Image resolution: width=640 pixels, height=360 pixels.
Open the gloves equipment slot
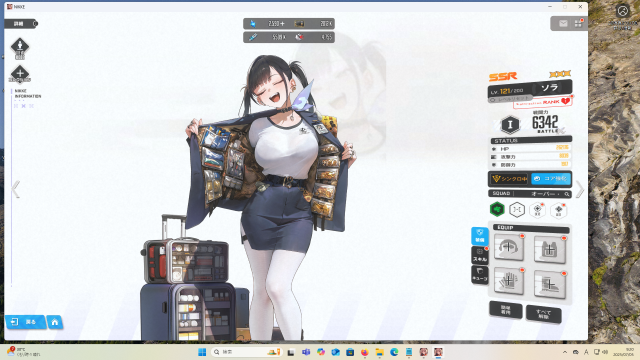[x=509, y=281]
